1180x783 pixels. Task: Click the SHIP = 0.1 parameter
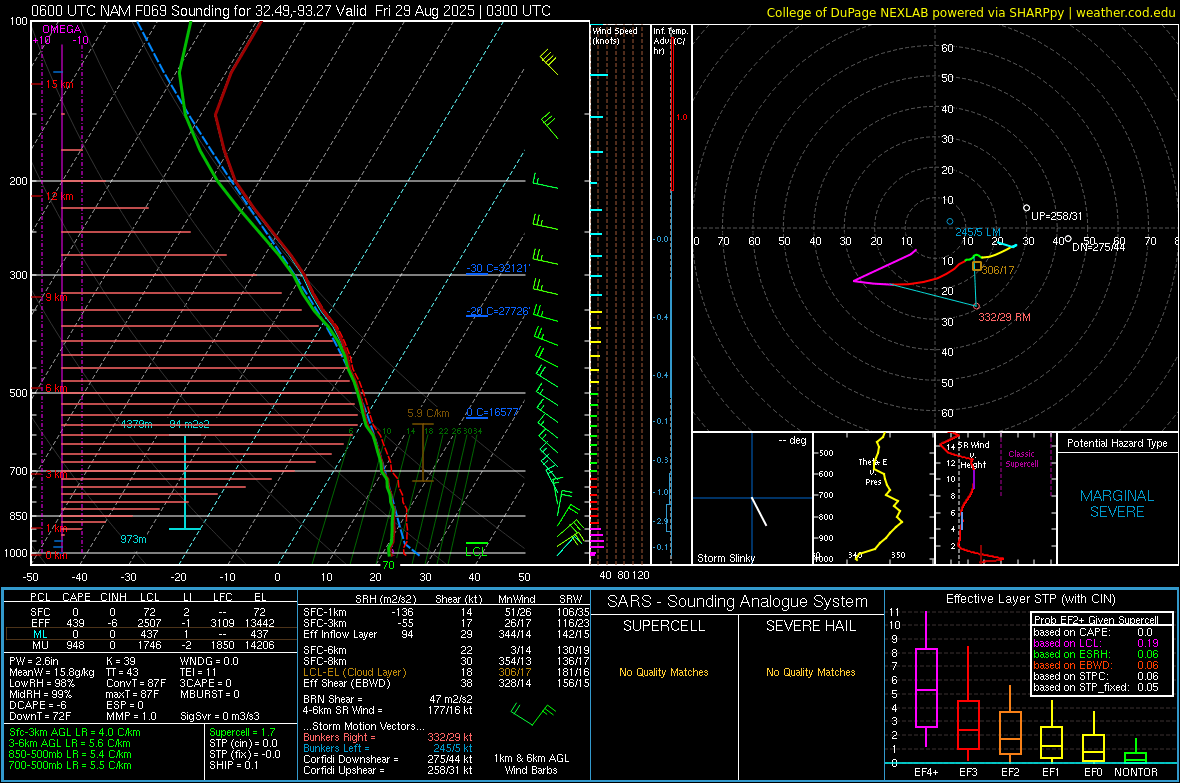click(x=234, y=765)
